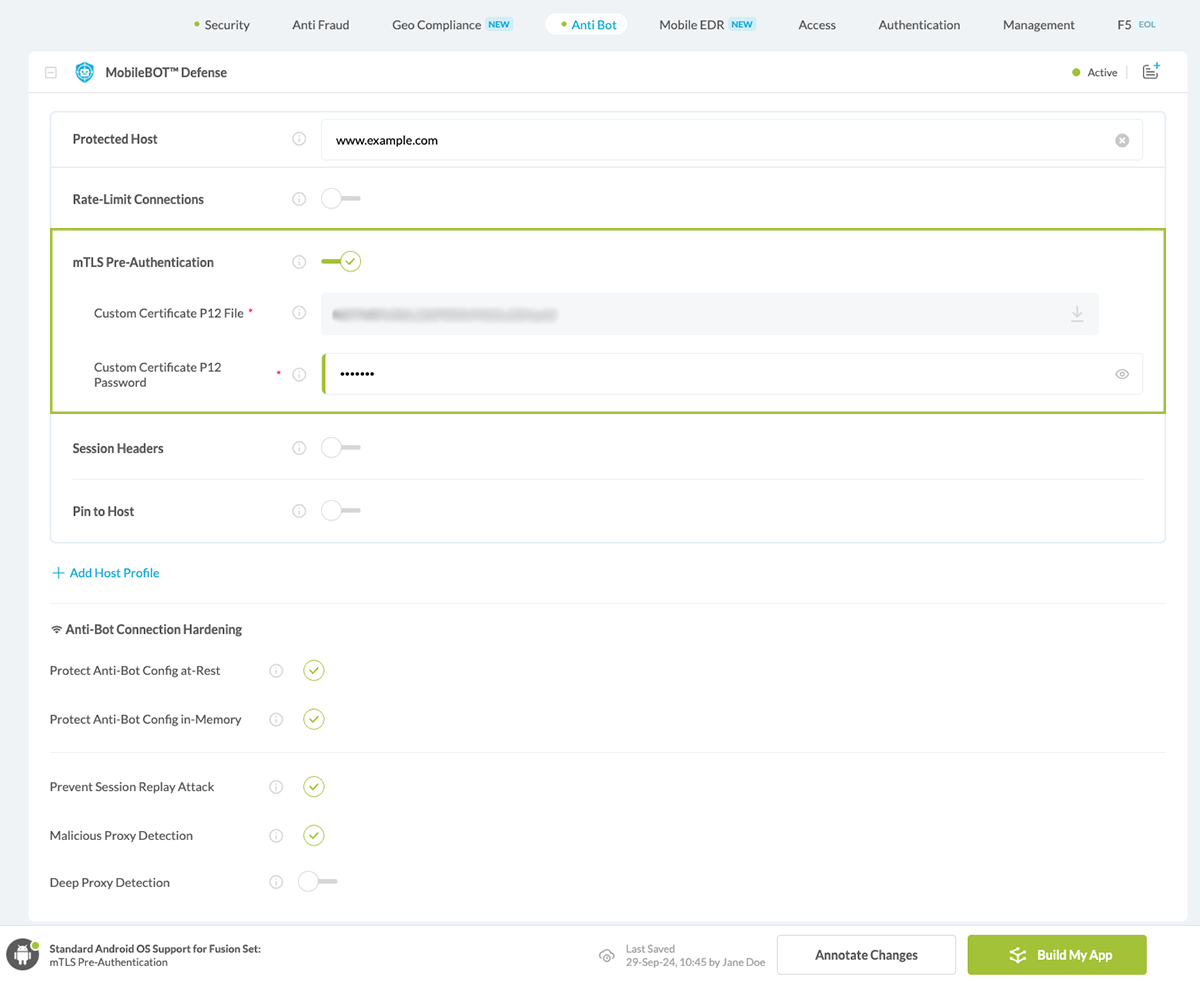Screen dimensions: 1200x981
Task: Click the Build My App button
Action: [x=1056, y=955]
